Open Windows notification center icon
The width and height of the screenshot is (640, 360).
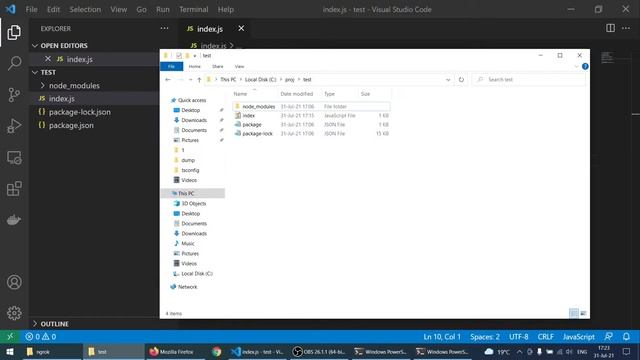point(626,352)
